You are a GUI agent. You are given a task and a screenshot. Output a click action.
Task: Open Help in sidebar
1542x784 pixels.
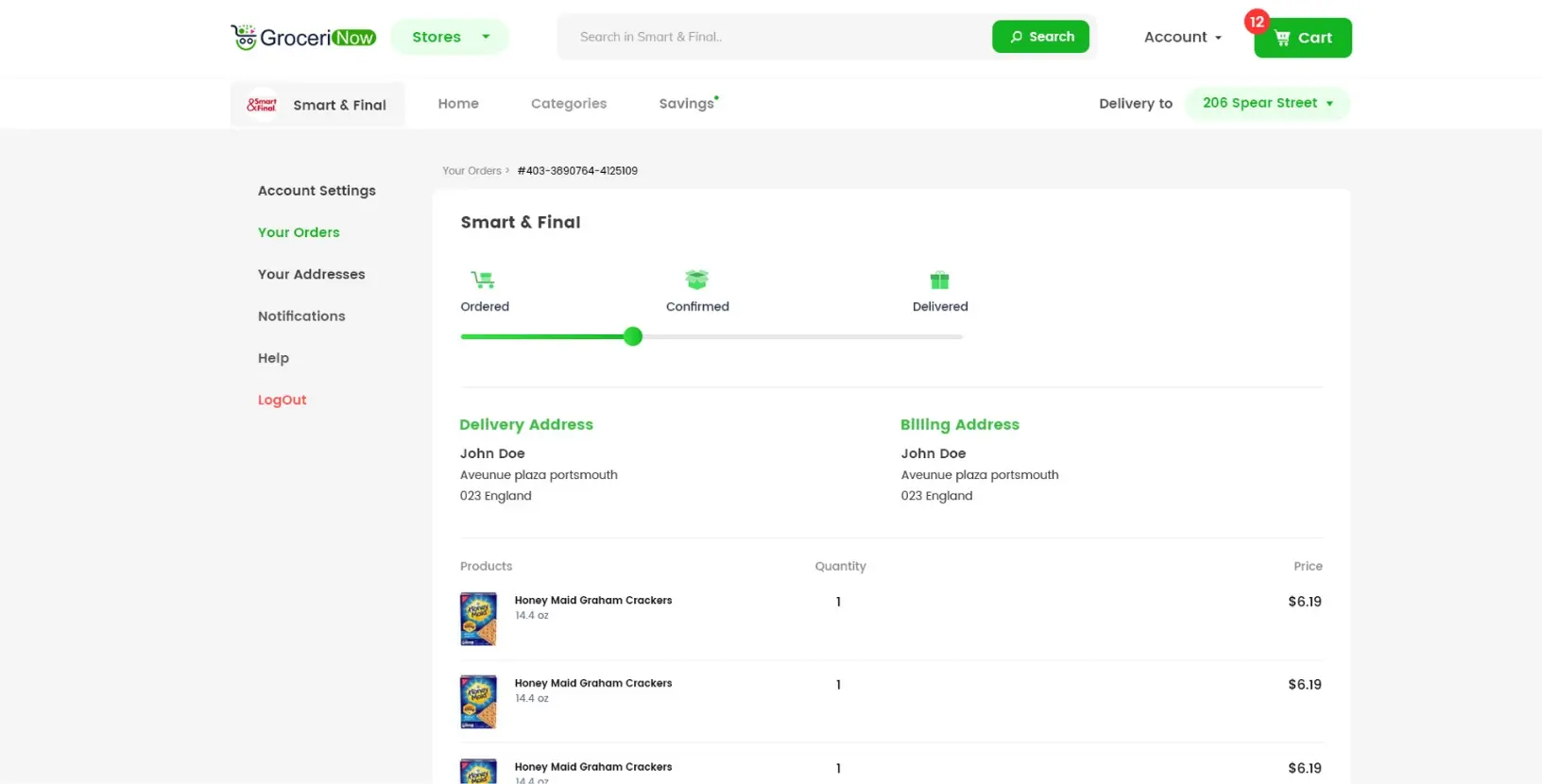coord(273,358)
